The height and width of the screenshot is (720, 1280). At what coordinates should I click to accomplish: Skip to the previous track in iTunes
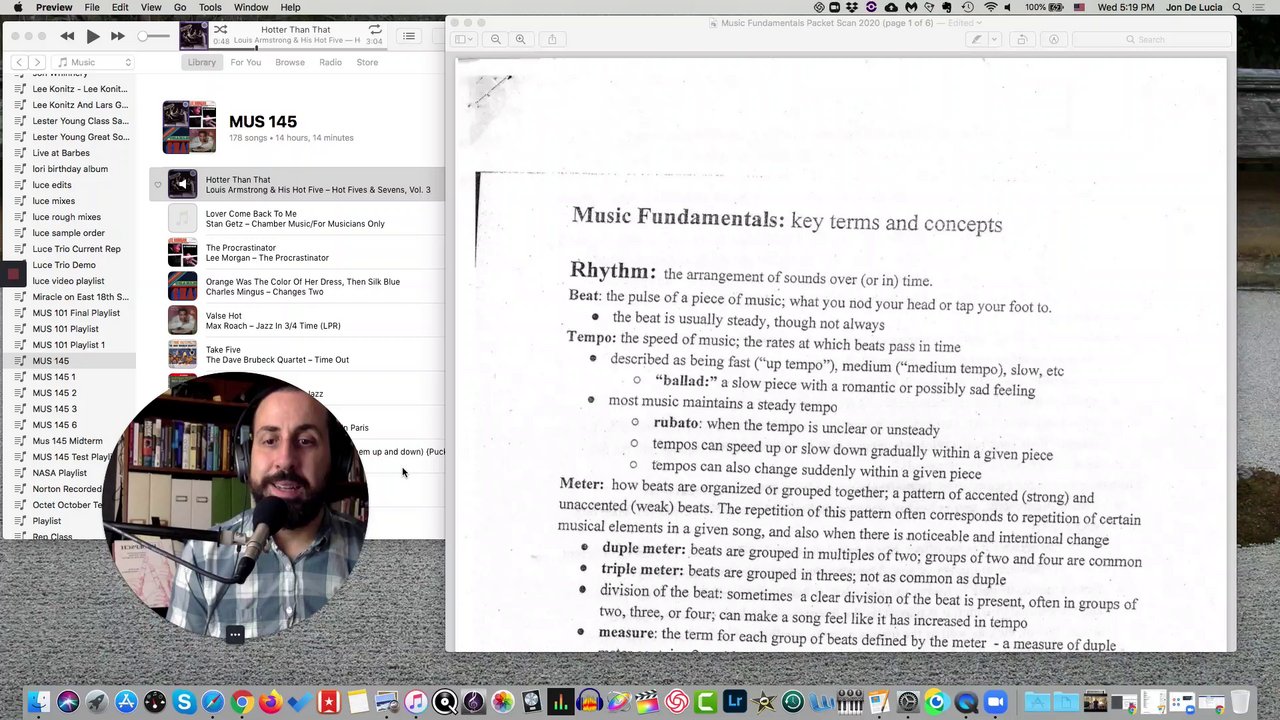[67, 36]
